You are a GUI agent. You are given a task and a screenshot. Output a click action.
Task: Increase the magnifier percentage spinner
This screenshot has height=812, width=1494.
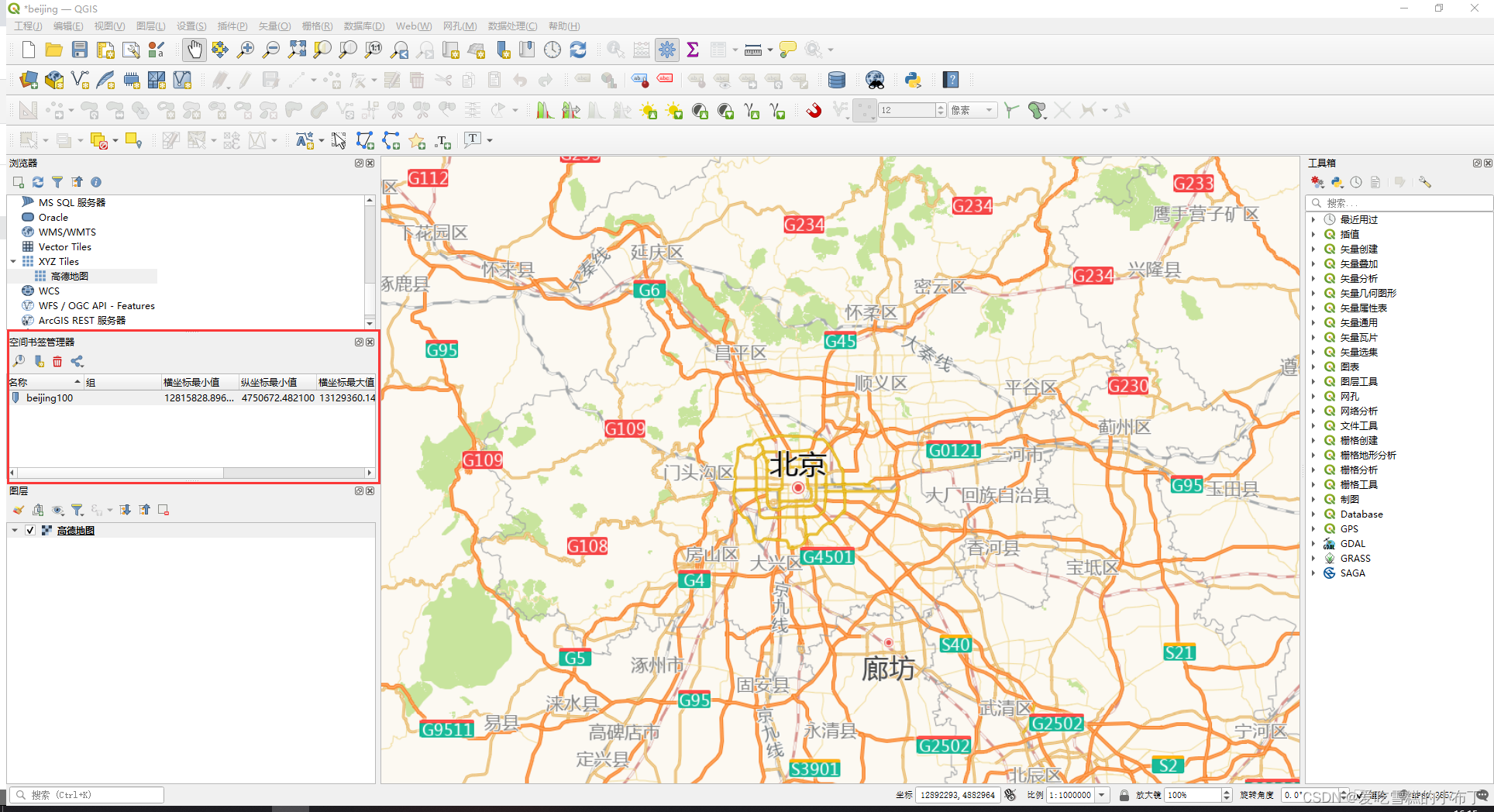pos(1227,792)
